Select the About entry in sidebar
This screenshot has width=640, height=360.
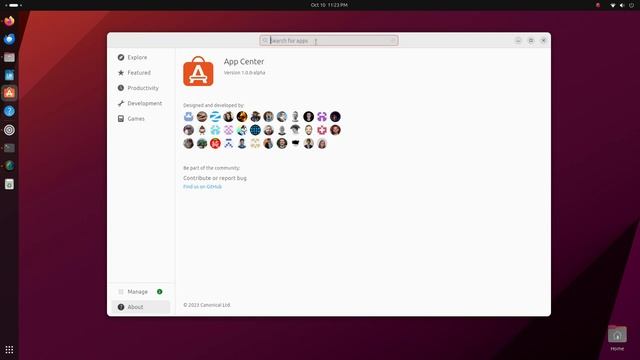(140, 307)
